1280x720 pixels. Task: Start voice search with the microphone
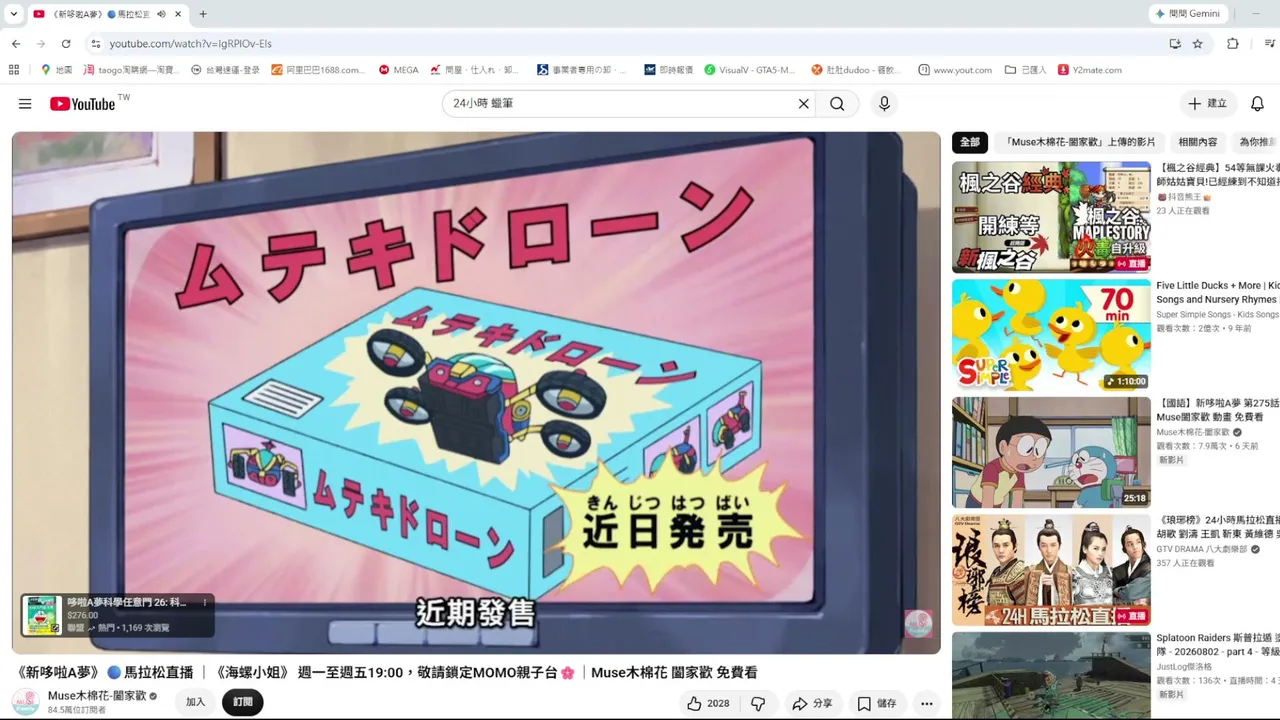point(884,104)
